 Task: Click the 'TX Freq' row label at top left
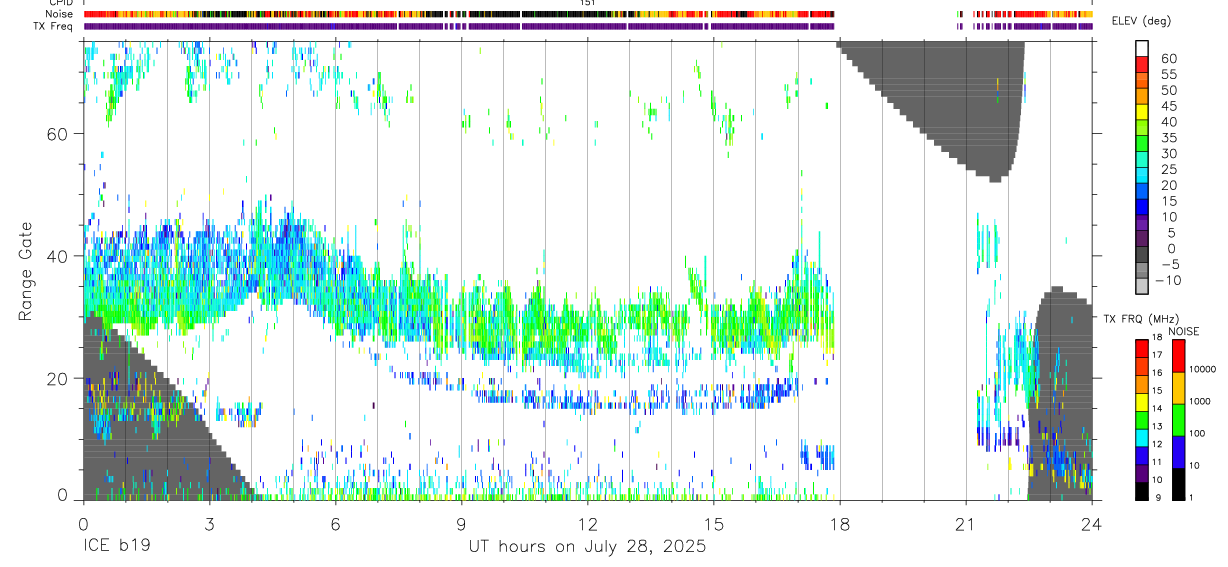pyautogui.click(x=54, y=26)
